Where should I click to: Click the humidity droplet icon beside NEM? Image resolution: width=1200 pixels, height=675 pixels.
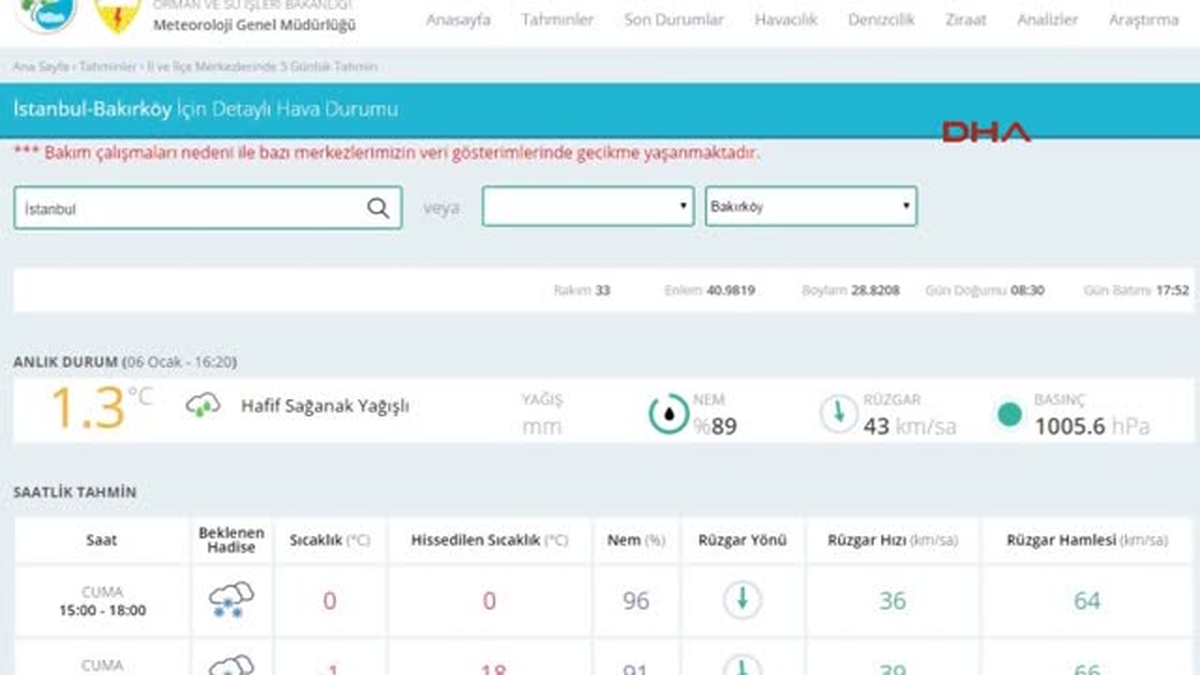click(x=668, y=414)
